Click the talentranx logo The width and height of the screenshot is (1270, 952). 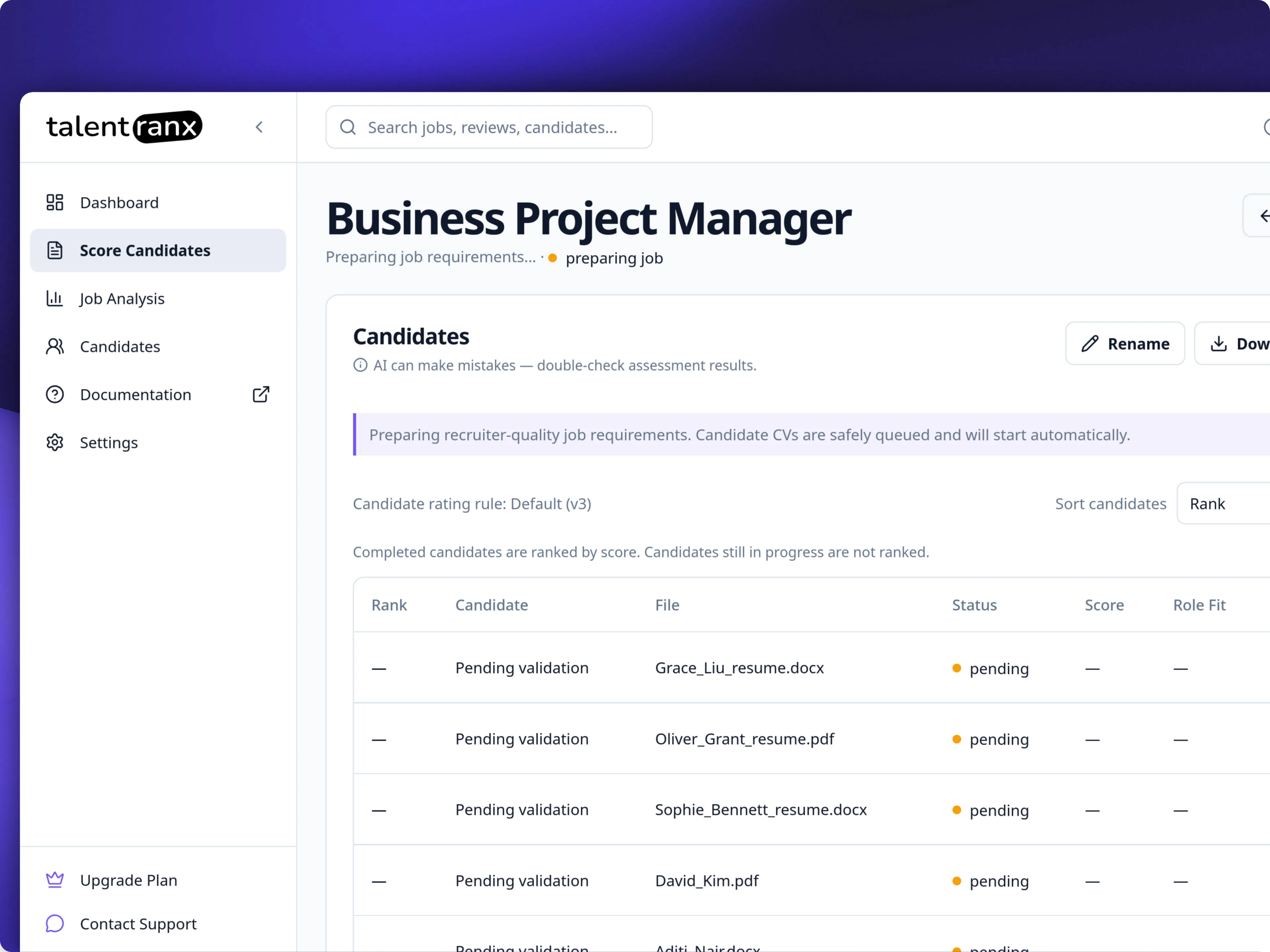pyautogui.click(x=124, y=127)
